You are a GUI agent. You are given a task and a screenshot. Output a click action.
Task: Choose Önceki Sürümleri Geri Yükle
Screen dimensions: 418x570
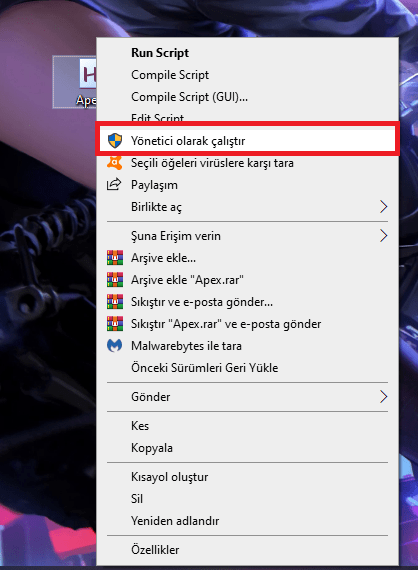click(247, 368)
